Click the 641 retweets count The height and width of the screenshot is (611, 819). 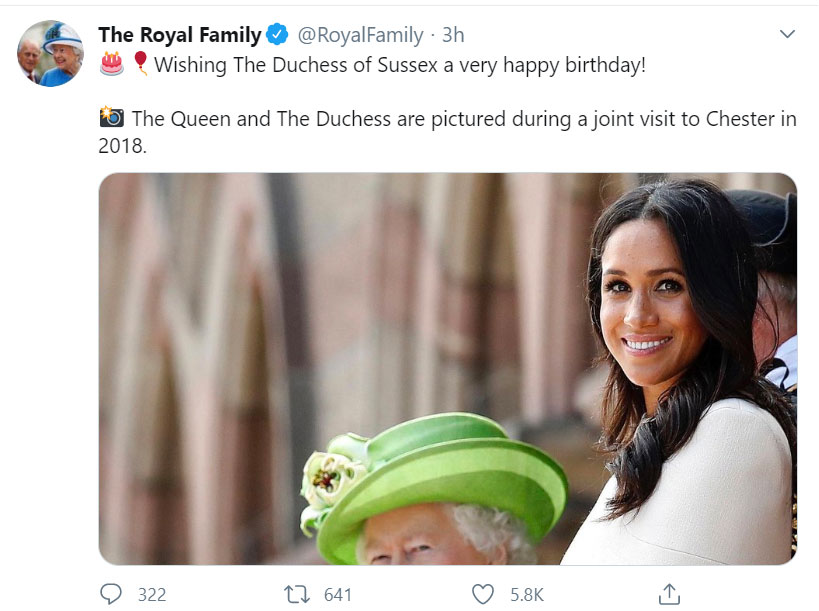click(x=338, y=594)
